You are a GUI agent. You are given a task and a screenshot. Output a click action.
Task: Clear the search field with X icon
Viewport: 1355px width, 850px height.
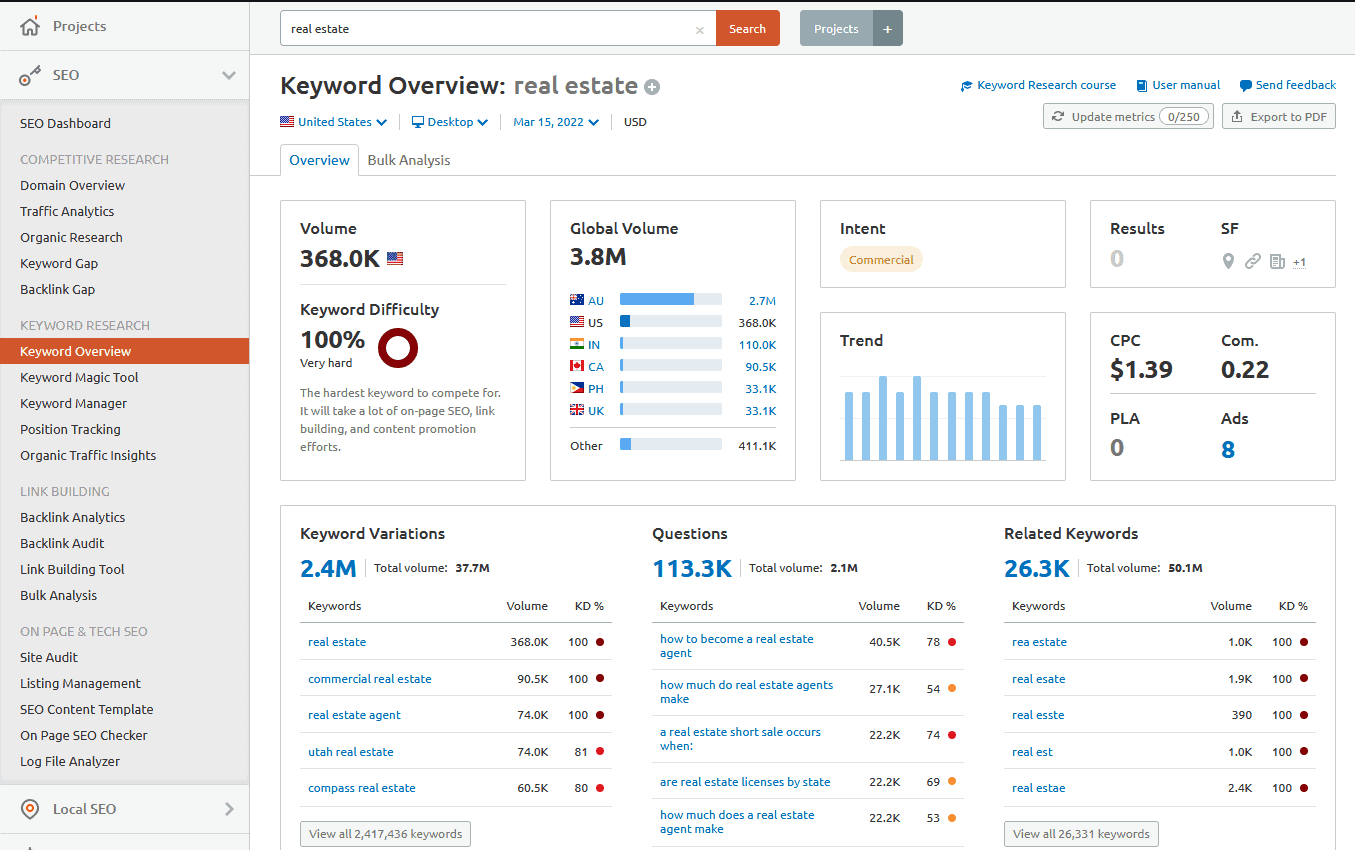coord(699,30)
